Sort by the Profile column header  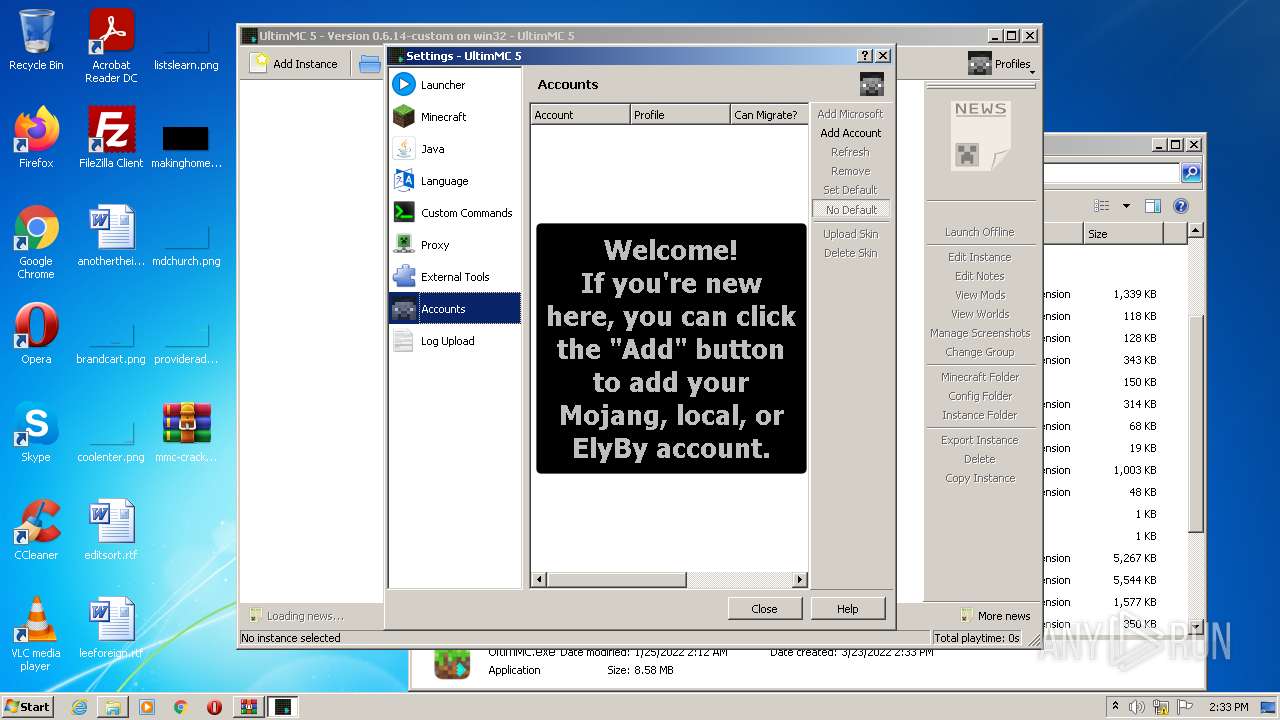point(680,115)
